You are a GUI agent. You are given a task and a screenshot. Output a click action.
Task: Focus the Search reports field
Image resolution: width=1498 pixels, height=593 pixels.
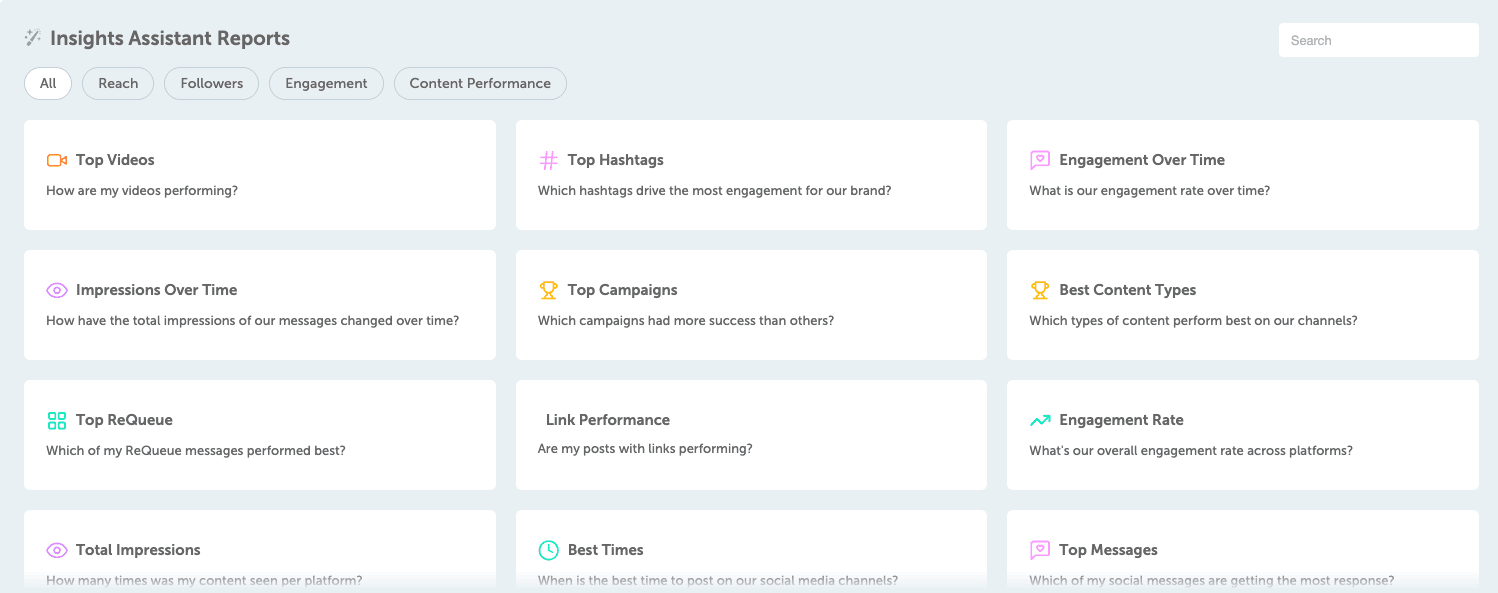[1378, 40]
